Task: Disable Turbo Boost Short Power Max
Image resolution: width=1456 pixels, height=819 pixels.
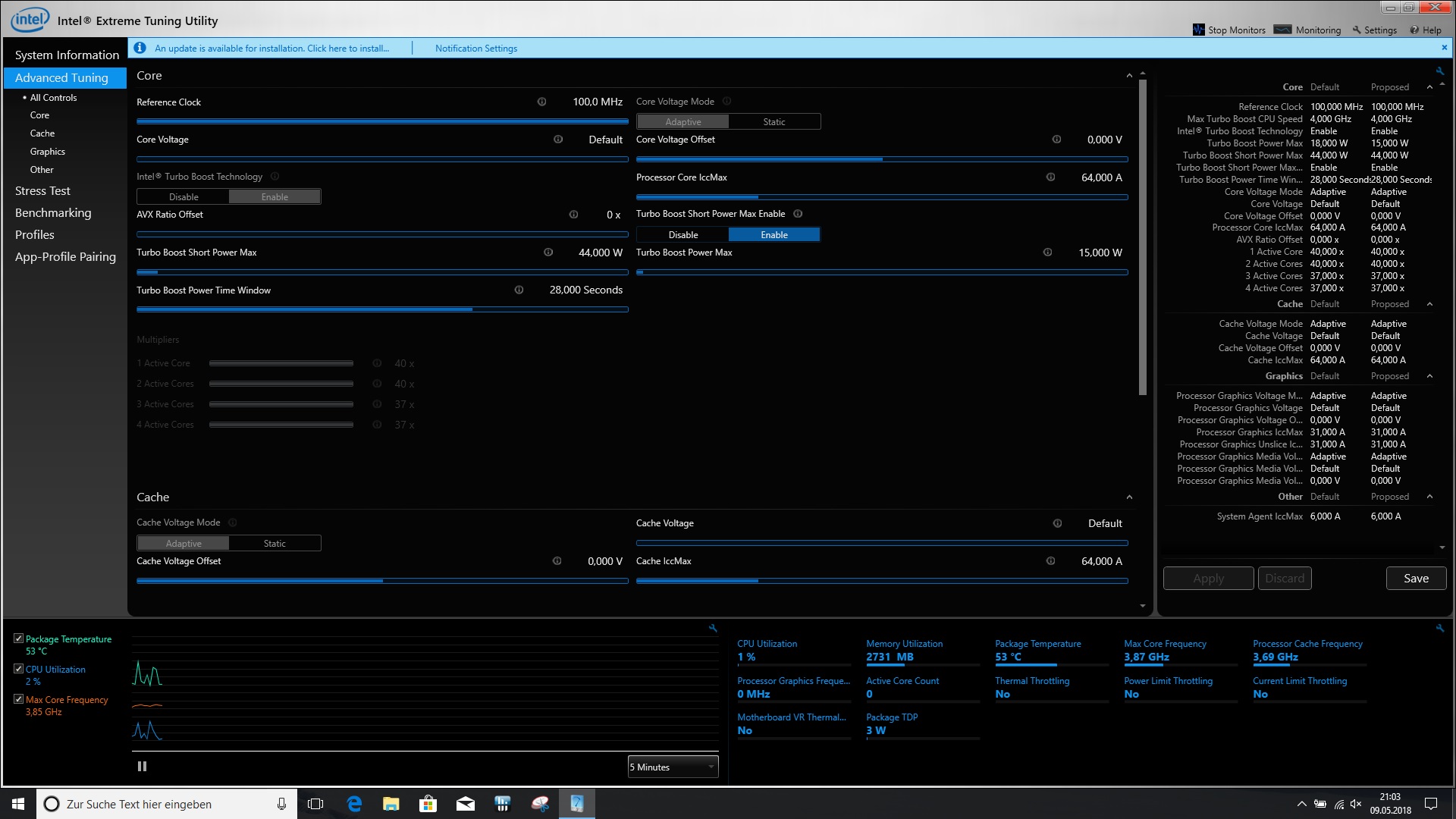Action: (682, 235)
